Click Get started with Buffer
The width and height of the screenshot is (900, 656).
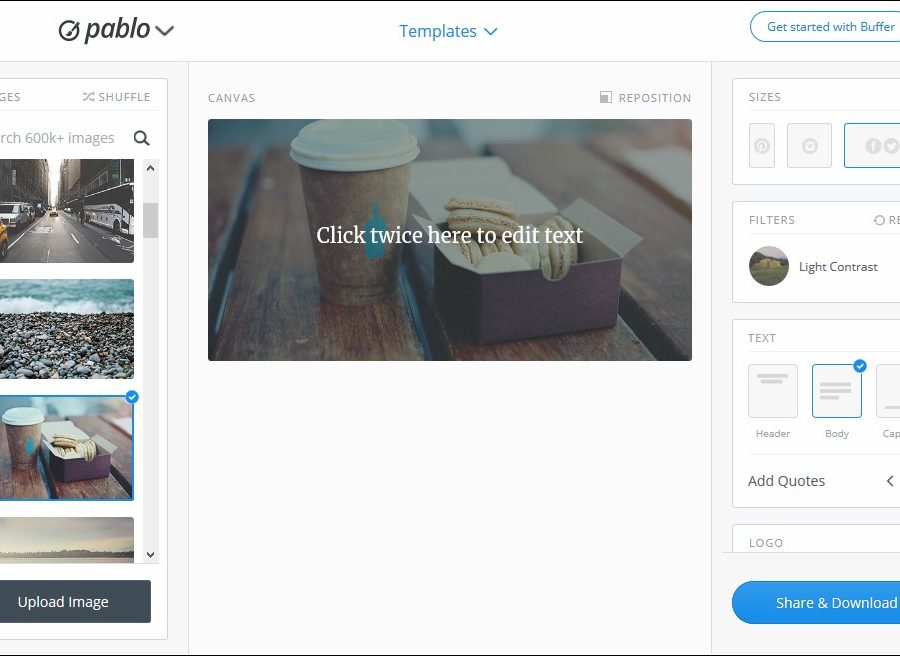[x=825, y=27]
